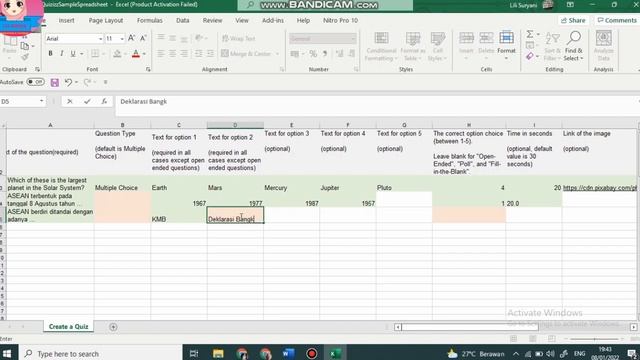Click the Bandicam record icon in the taskbar
This screenshot has height=360, width=640.
tap(312, 353)
